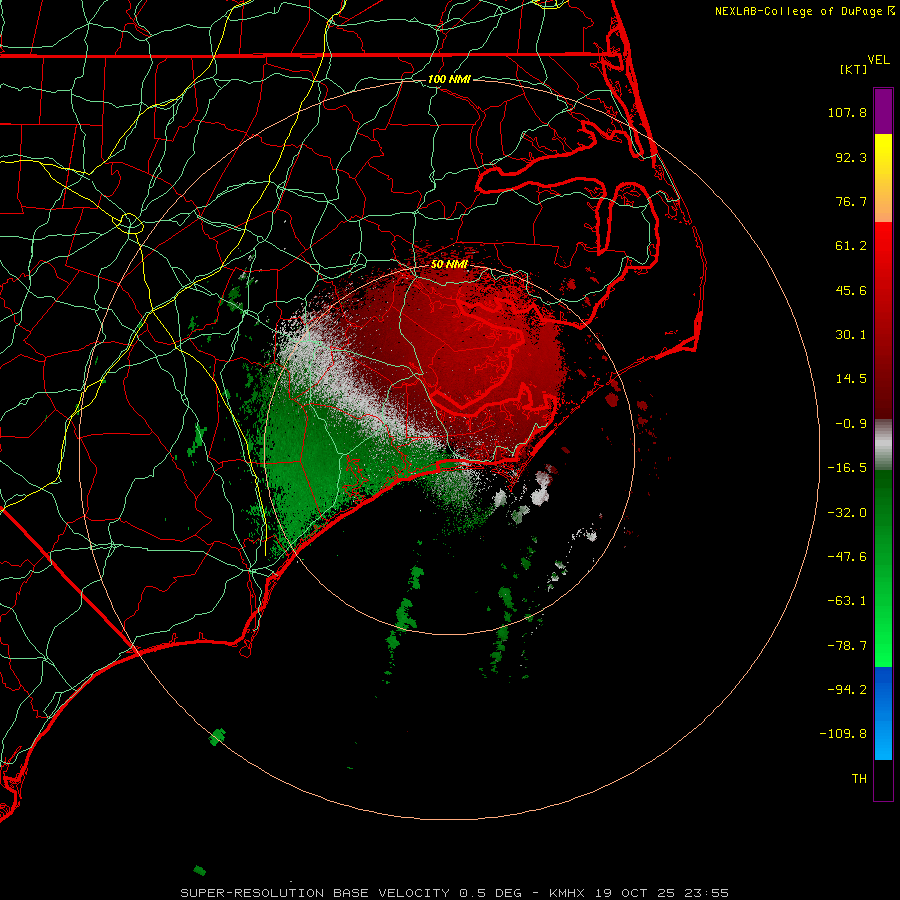The height and width of the screenshot is (900, 900).
Task: Select the -0.9 velocity scale value
Action: 851,424
